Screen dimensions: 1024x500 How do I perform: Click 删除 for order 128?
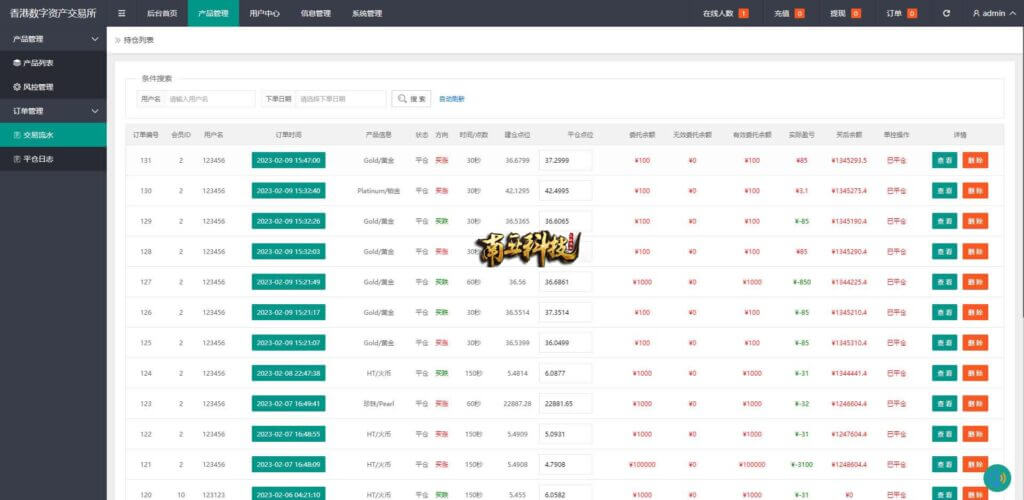point(975,251)
